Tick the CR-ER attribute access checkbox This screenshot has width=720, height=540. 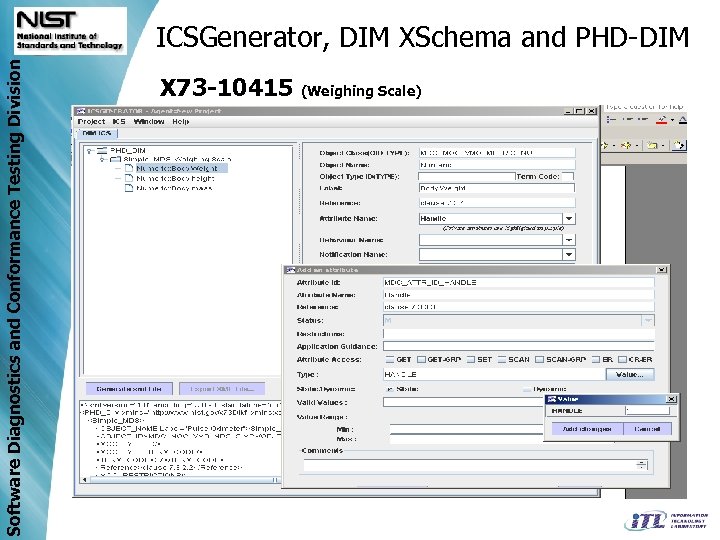tap(622, 360)
